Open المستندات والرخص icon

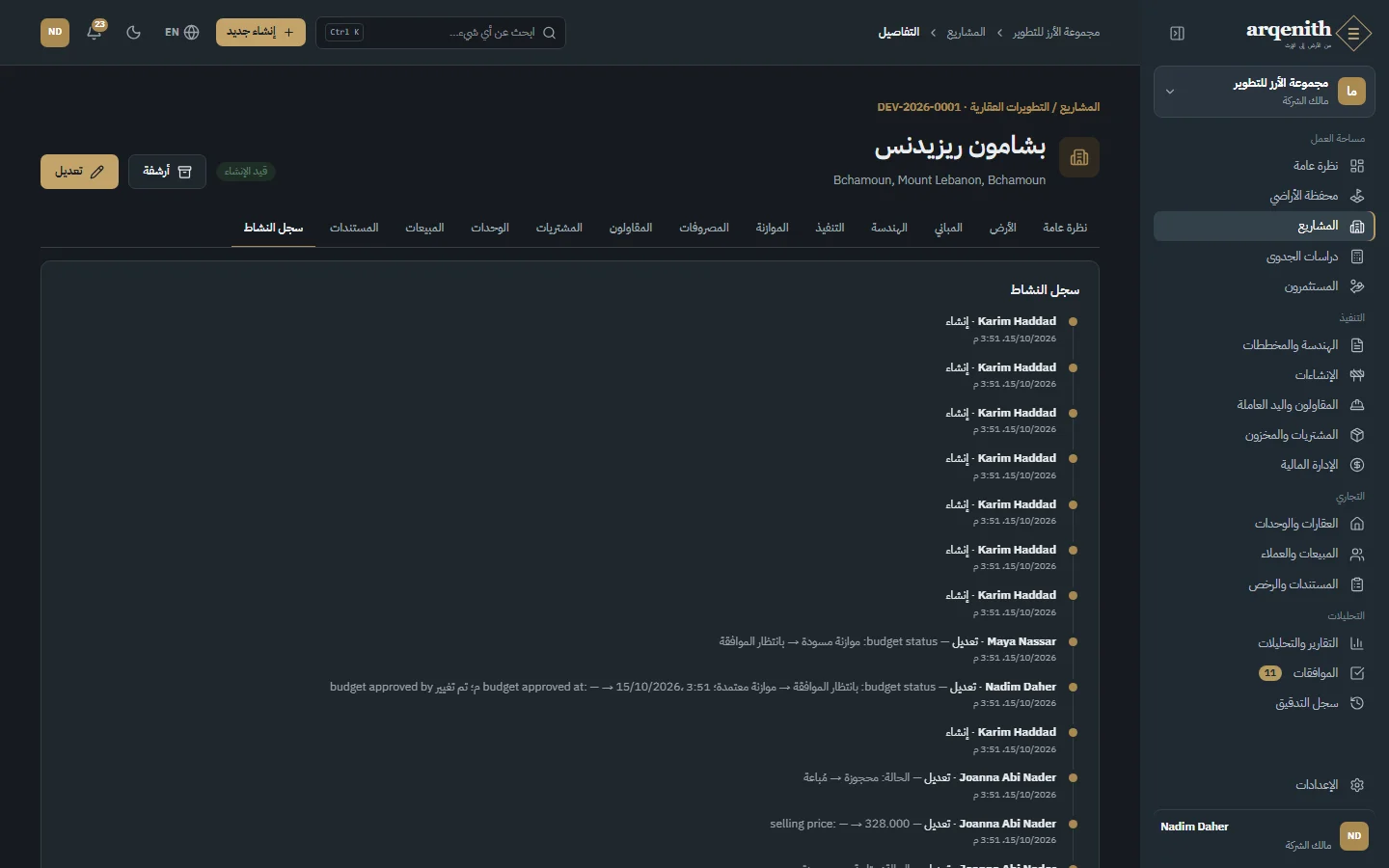pyautogui.click(x=1357, y=584)
